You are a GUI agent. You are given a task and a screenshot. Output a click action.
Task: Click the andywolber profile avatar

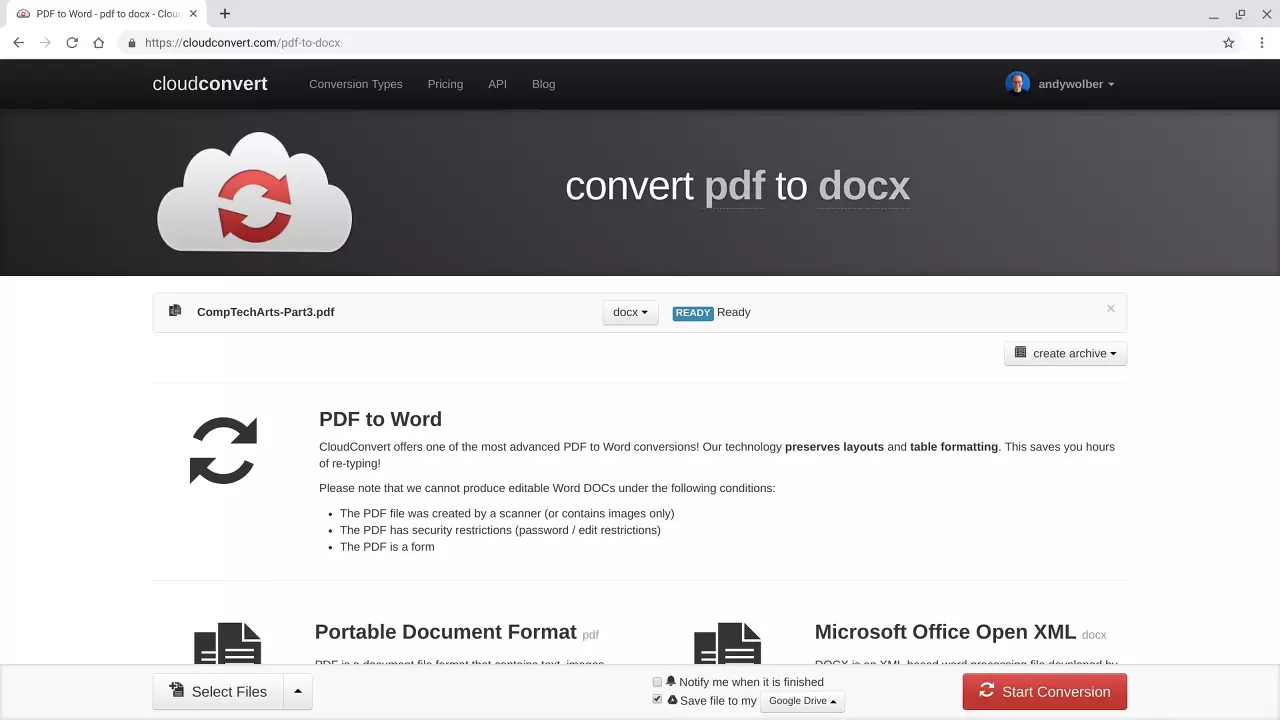click(x=1017, y=84)
